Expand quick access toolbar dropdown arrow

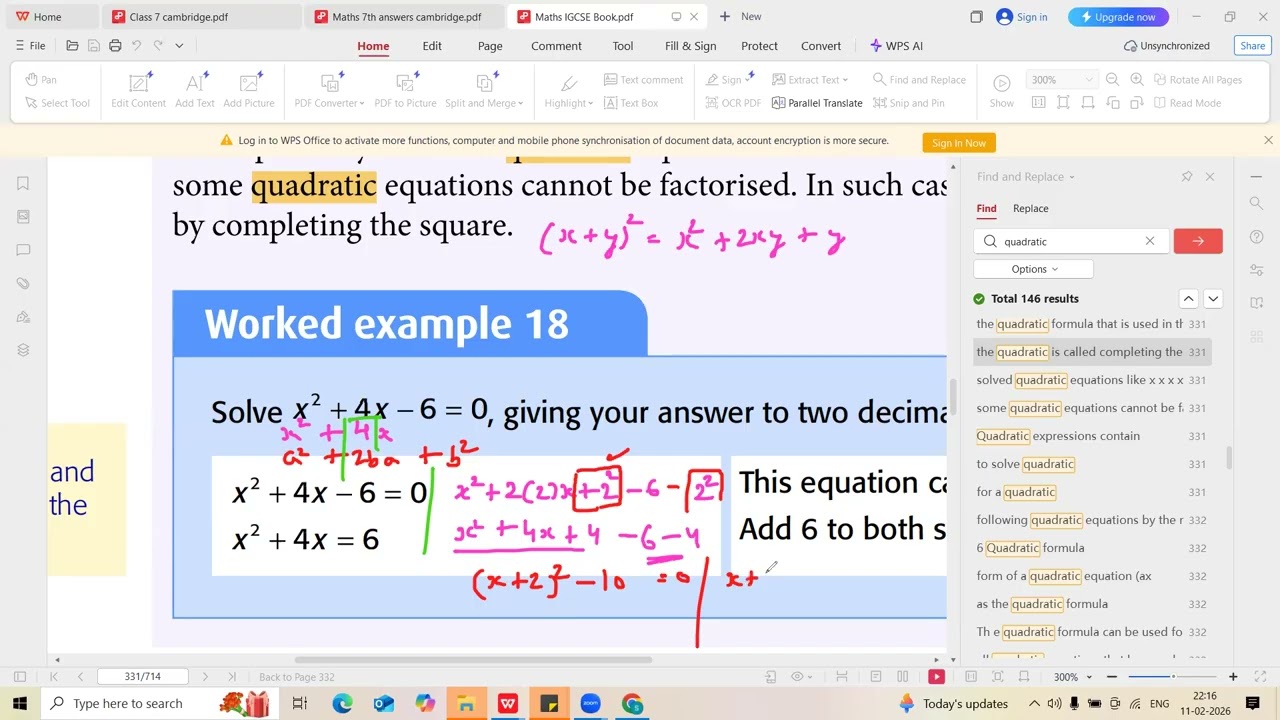coord(179,46)
